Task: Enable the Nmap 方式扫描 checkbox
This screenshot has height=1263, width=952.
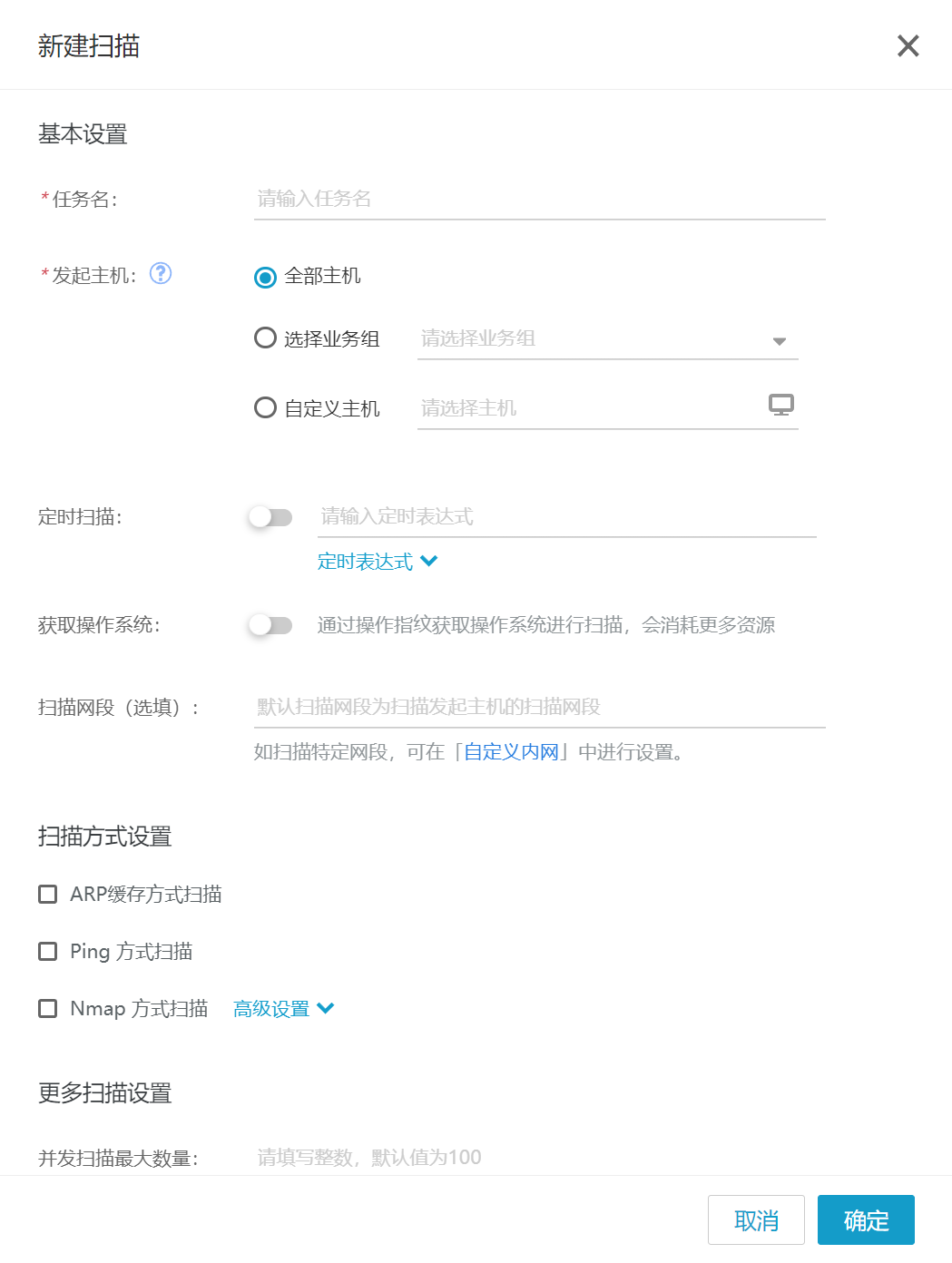Action: point(48,1008)
